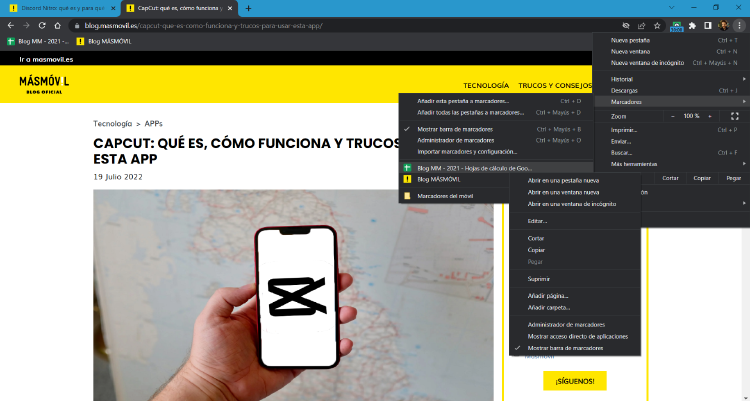Click the '¡SÍGUENOS!' yellow button
The height and width of the screenshot is (401, 750).
(574, 381)
